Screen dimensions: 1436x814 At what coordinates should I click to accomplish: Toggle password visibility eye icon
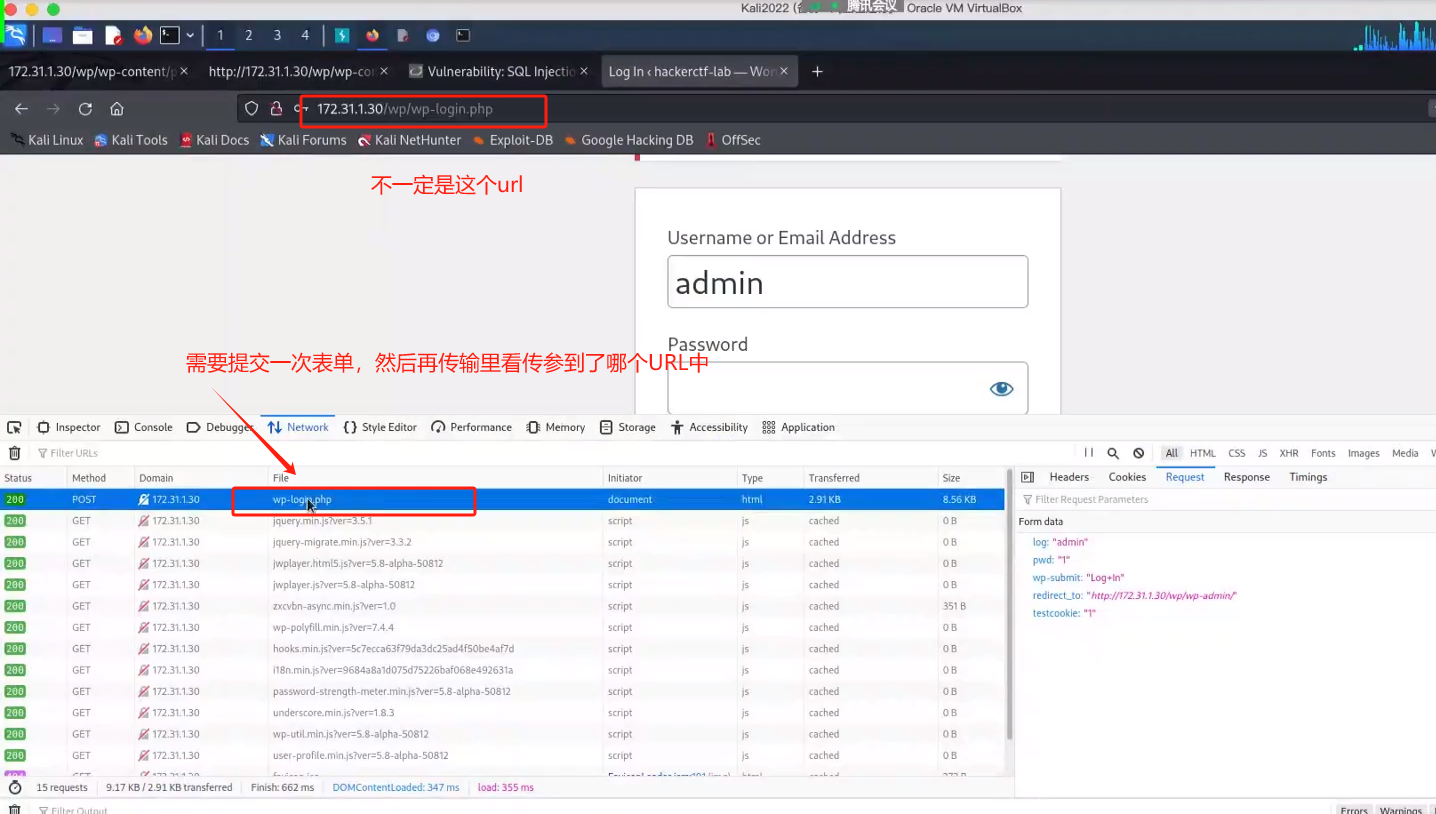1001,389
